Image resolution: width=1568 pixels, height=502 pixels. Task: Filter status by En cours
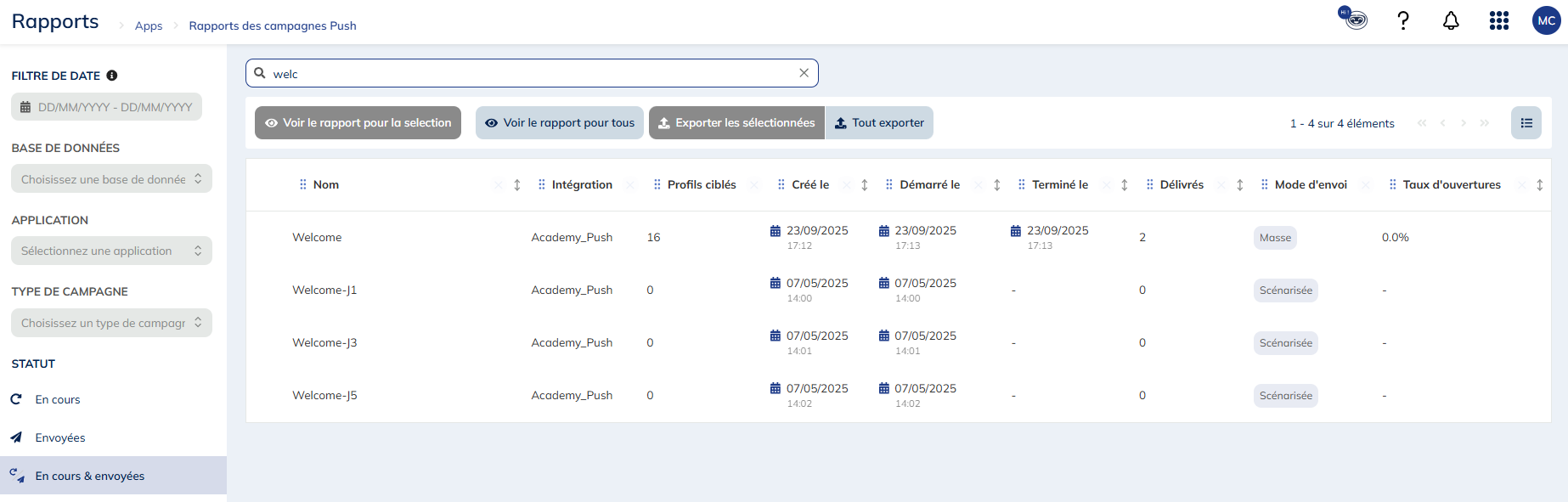click(x=58, y=400)
